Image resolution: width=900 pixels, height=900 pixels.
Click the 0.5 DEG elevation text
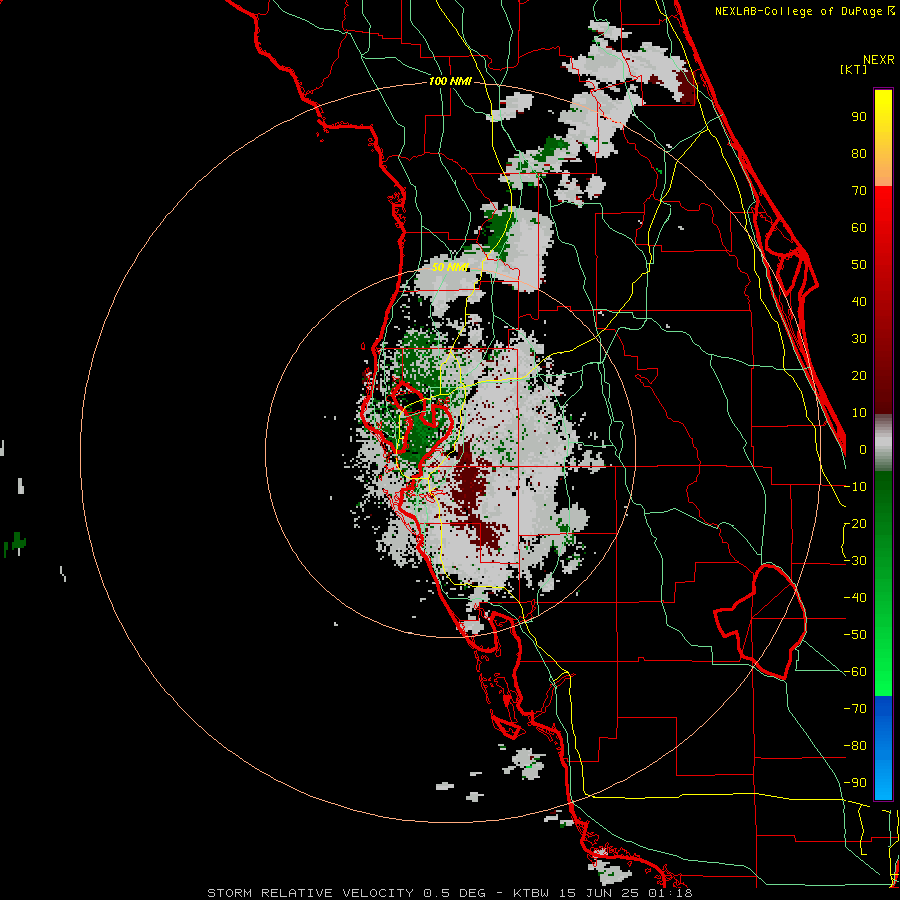click(455, 893)
